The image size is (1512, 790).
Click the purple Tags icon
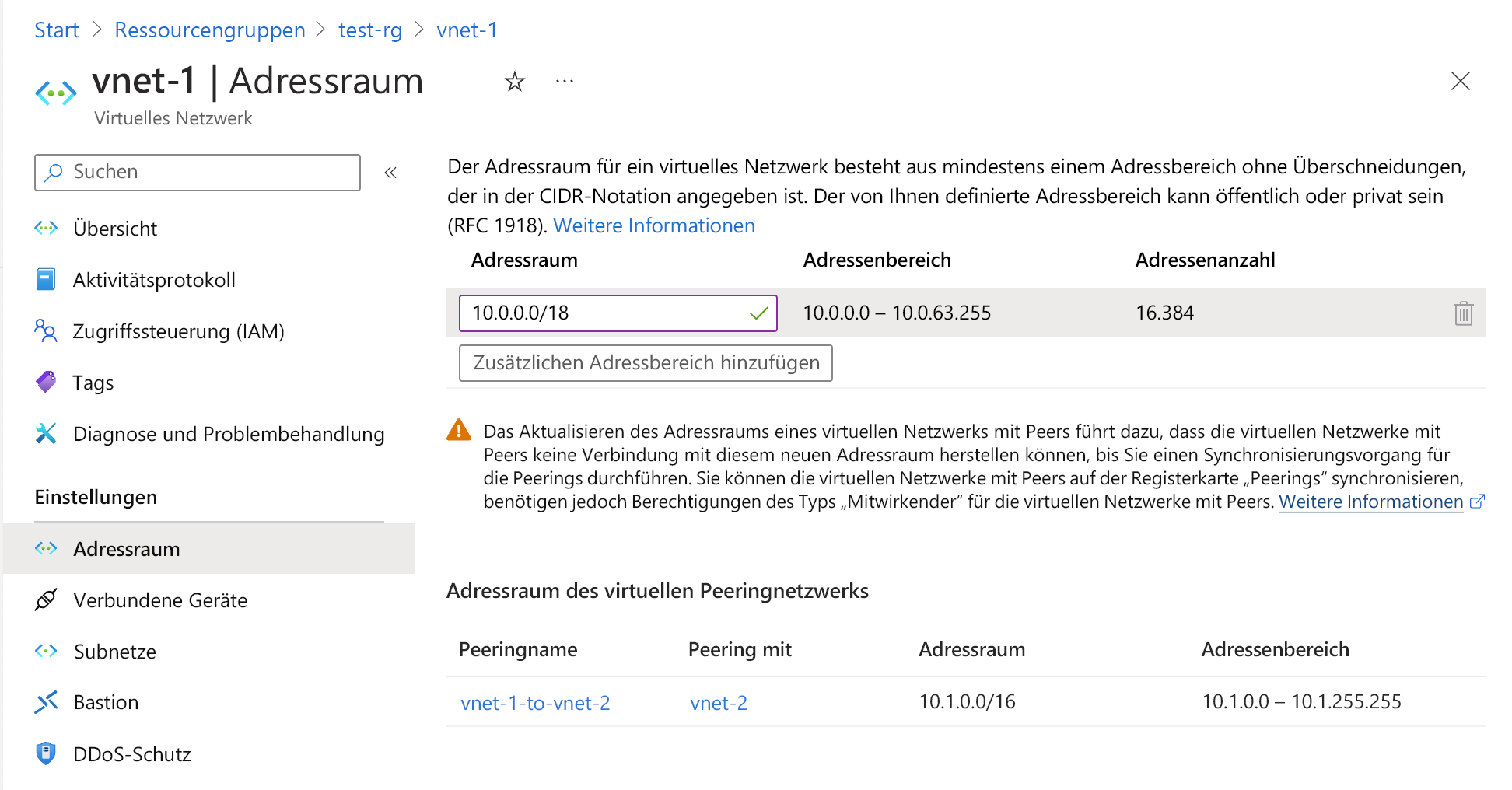[x=46, y=382]
